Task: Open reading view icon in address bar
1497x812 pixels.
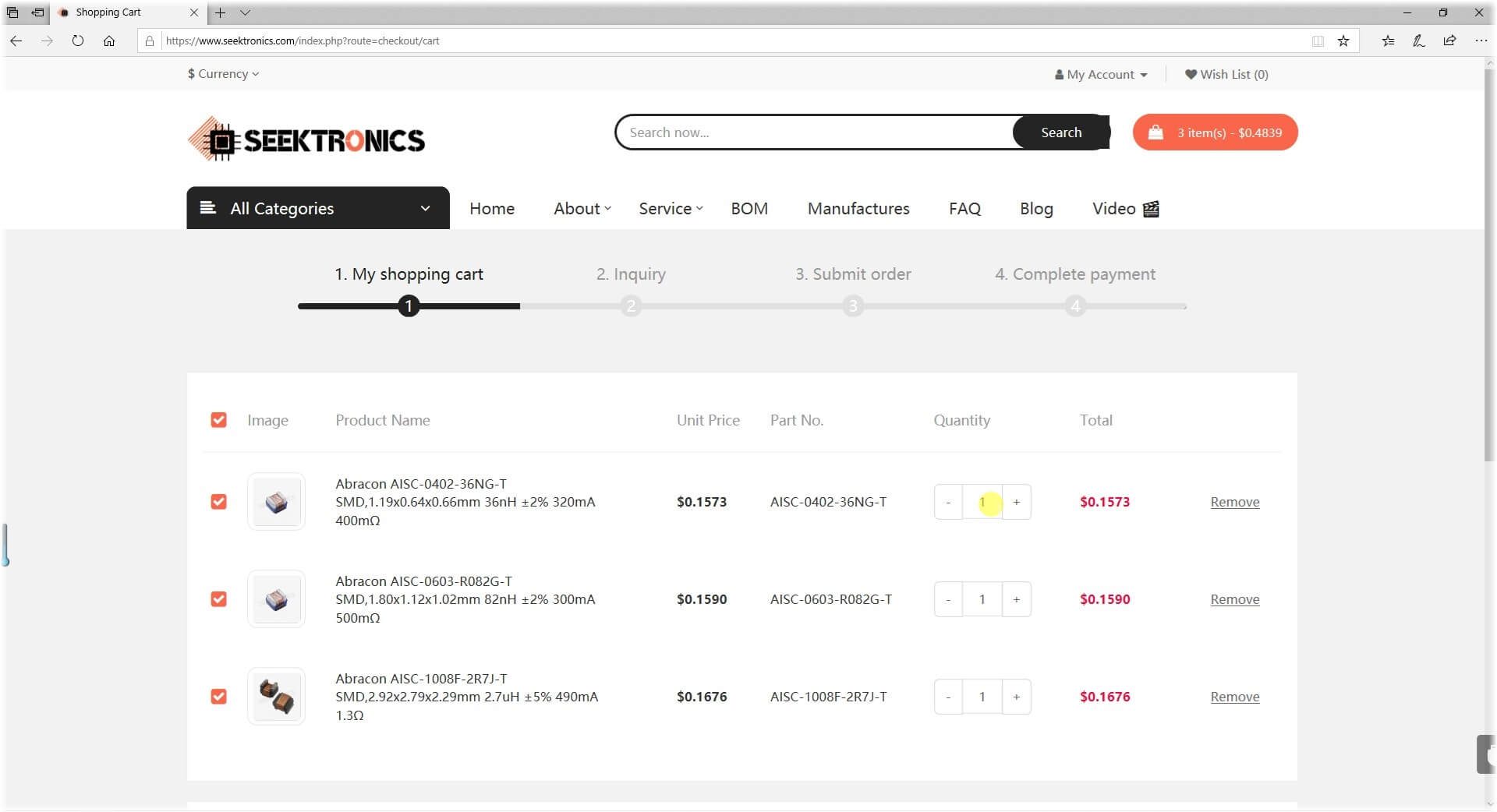Action: 1318,41
